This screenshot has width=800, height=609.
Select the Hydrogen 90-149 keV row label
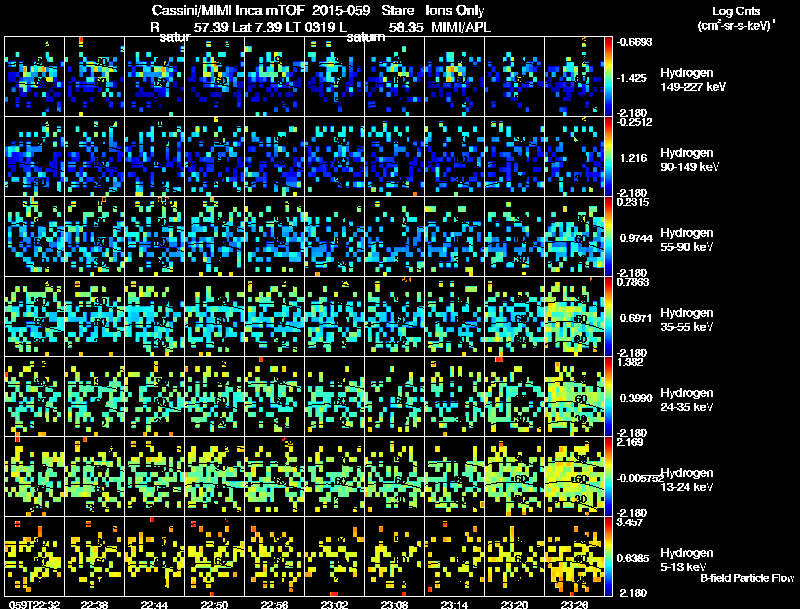coord(689,160)
